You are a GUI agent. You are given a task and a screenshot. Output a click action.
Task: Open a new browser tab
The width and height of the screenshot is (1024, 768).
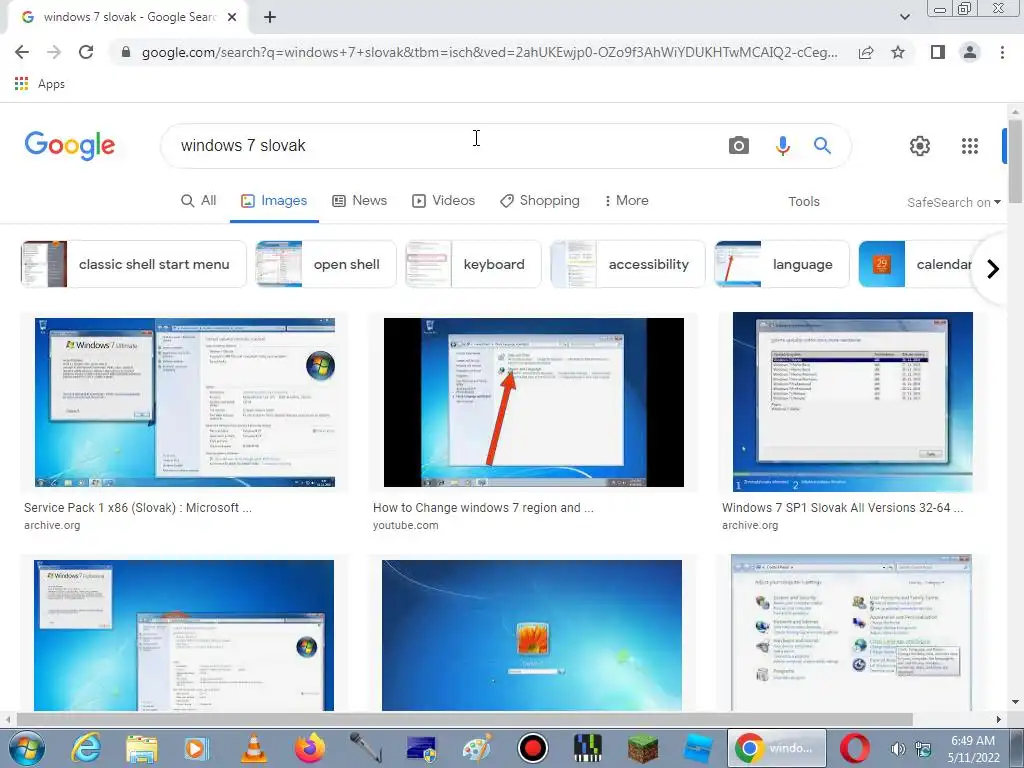[270, 18]
